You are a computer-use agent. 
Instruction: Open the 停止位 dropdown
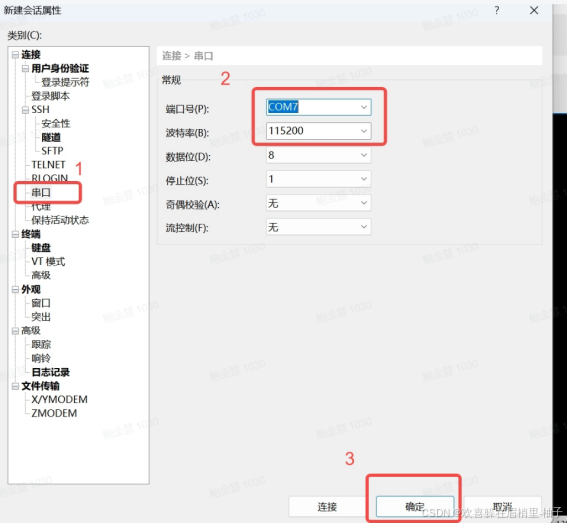click(364, 179)
